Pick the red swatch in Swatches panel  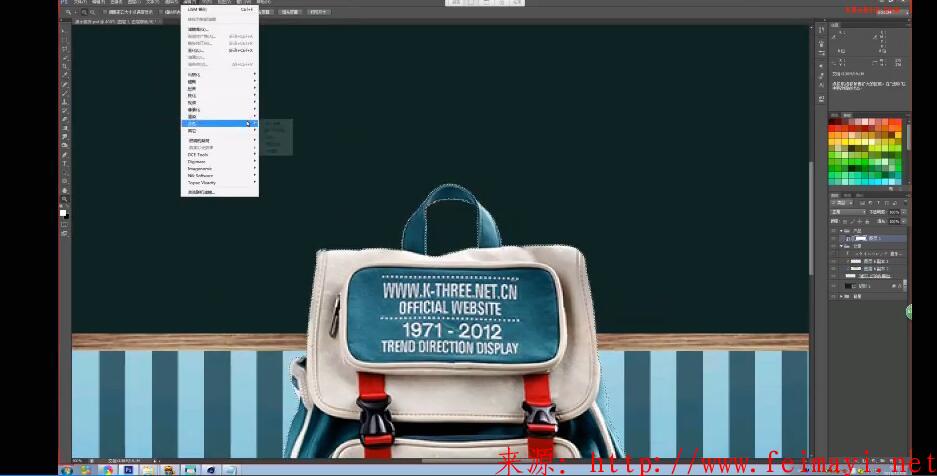click(833, 130)
